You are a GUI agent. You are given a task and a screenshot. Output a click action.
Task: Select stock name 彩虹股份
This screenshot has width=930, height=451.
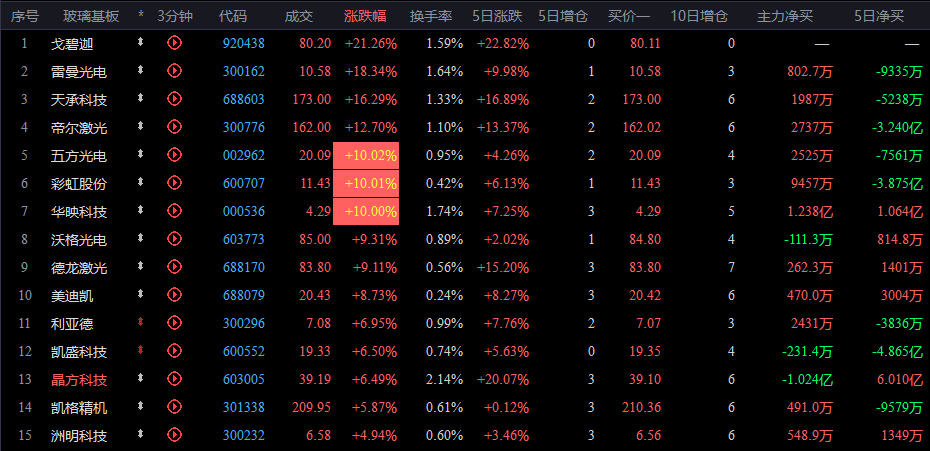click(x=79, y=184)
